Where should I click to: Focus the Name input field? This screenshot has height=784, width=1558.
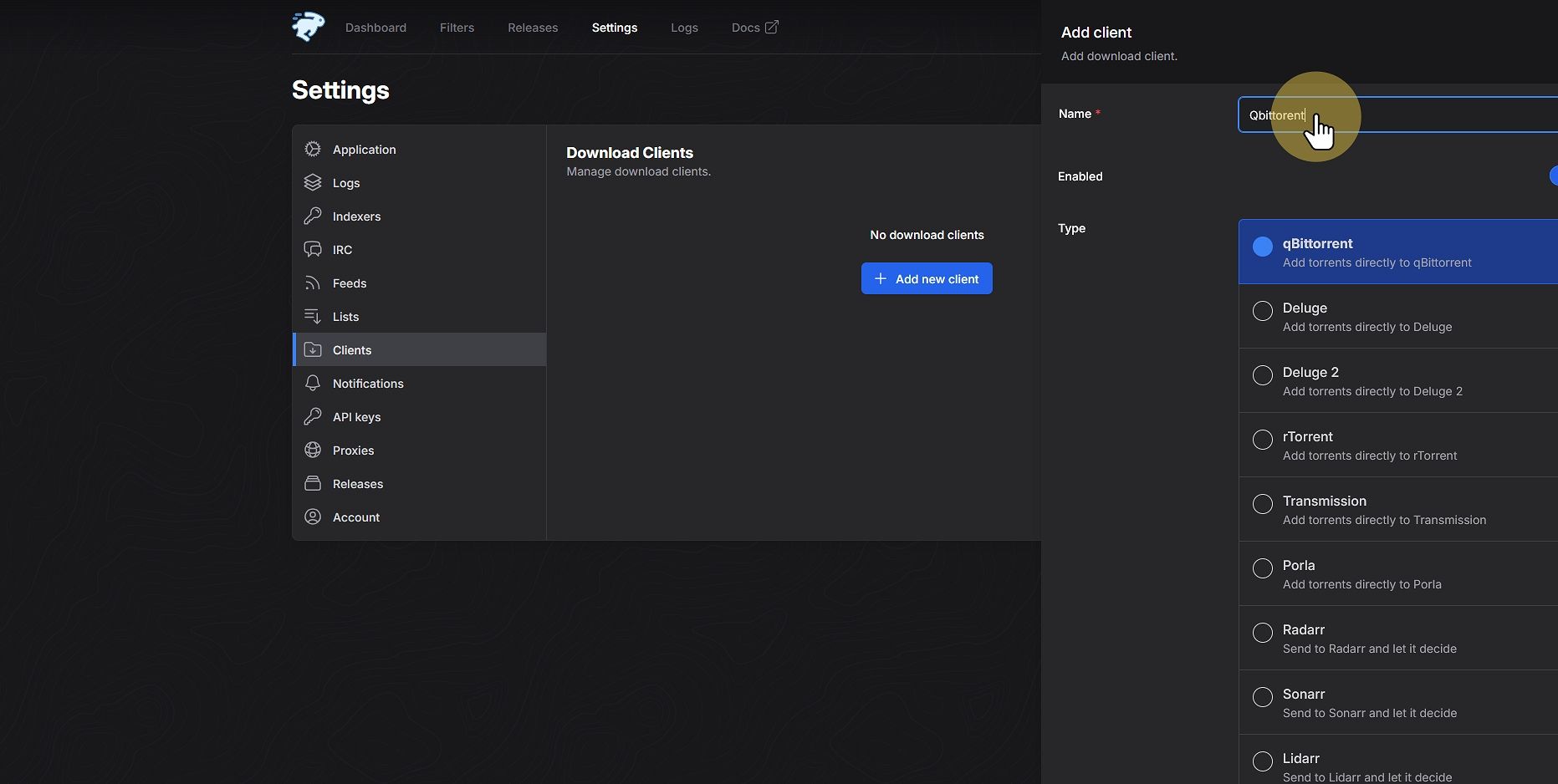click(x=1397, y=115)
